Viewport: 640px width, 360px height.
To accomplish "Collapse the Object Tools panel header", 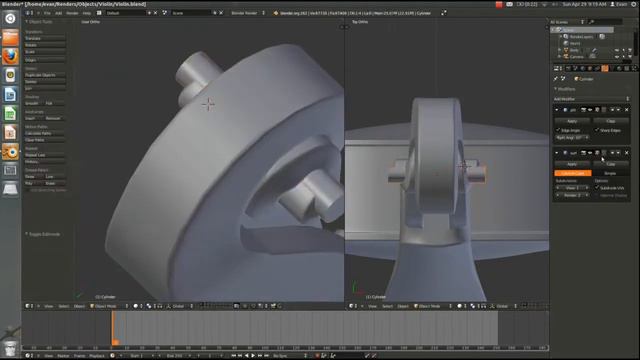I will (39, 22).
